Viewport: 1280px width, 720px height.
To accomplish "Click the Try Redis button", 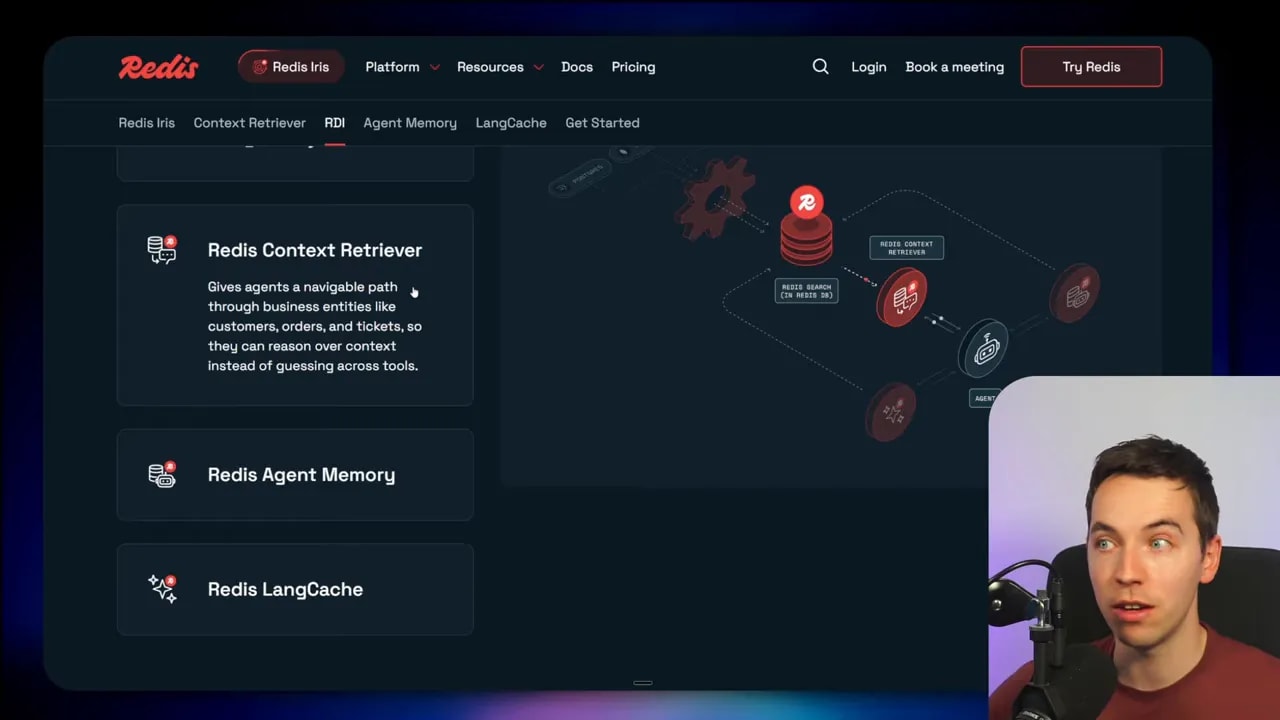I will pyautogui.click(x=1091, y=67).
